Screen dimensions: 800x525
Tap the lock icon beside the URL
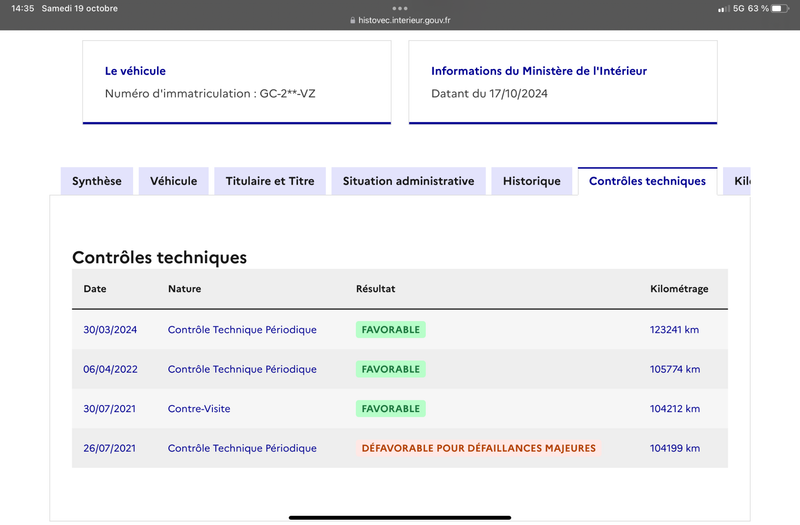353,20
